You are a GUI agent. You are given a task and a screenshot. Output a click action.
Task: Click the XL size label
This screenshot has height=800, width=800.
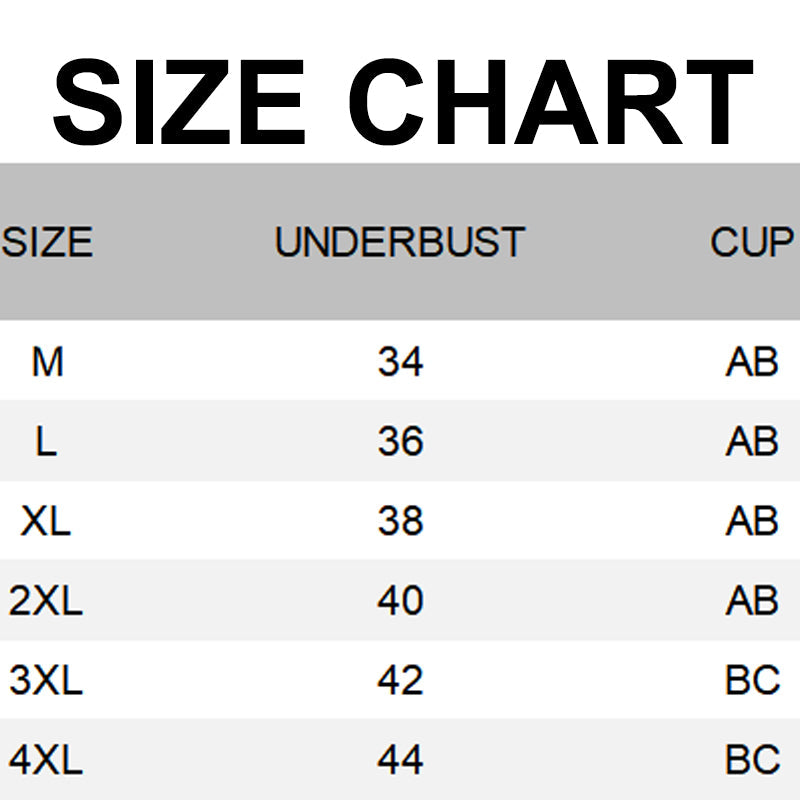[46, 521]
